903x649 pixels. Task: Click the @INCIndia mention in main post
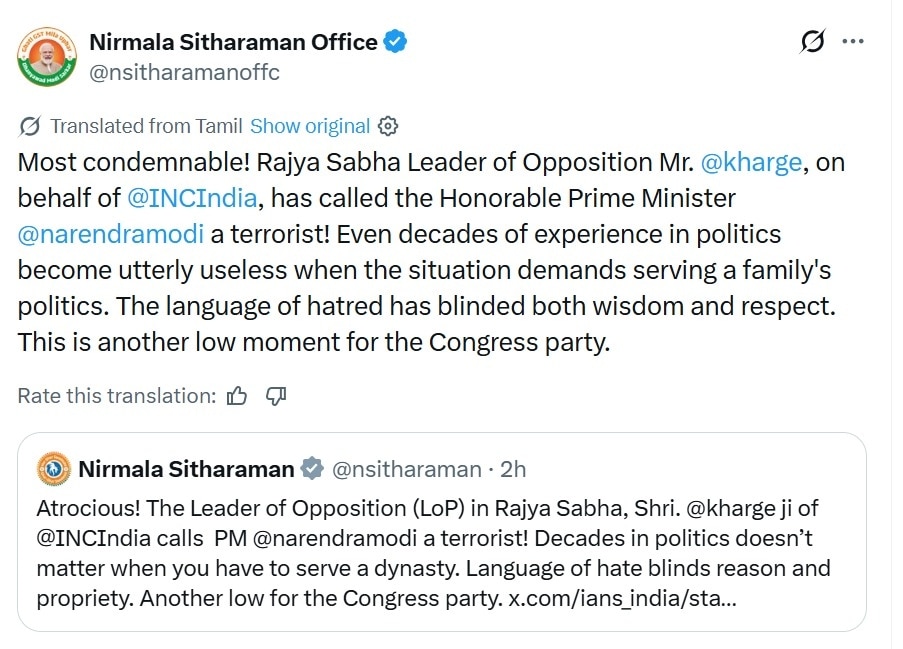point(193,198)
